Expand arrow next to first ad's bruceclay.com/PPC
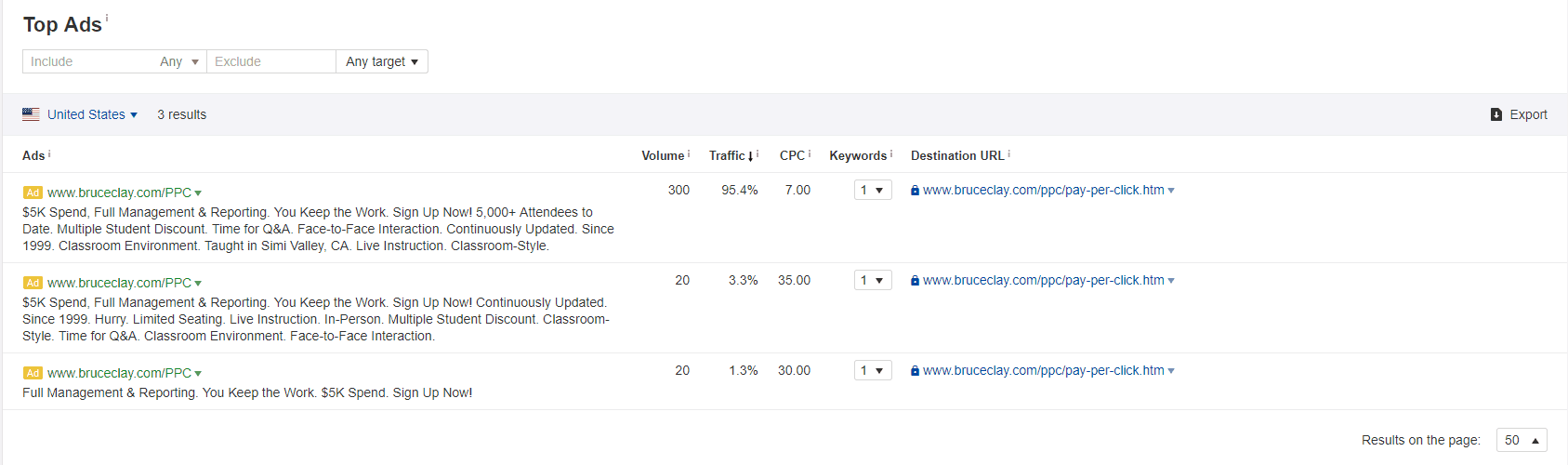This screenshot has width=1568, height=465. tap(198, 193)
